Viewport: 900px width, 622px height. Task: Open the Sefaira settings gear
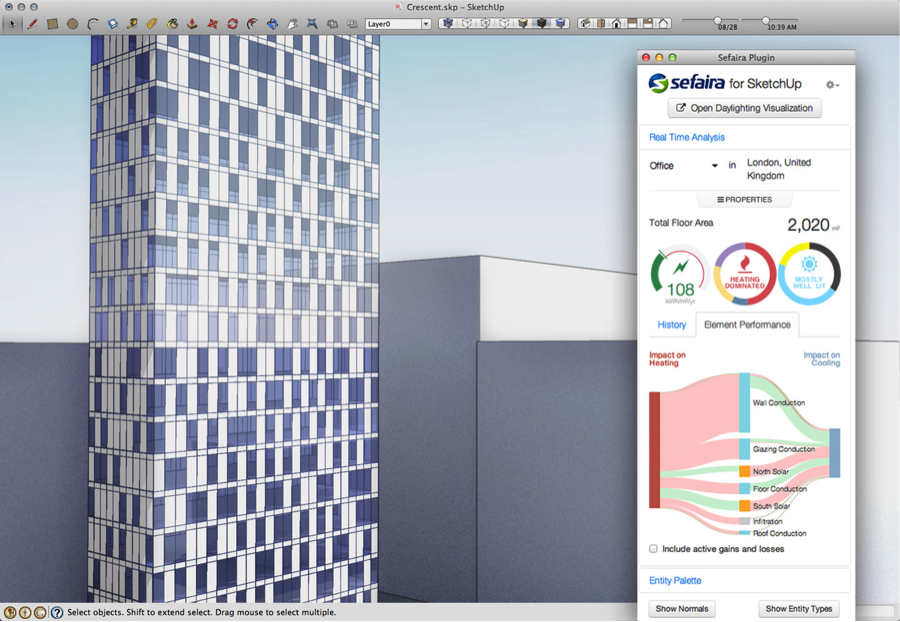[830, 84]
